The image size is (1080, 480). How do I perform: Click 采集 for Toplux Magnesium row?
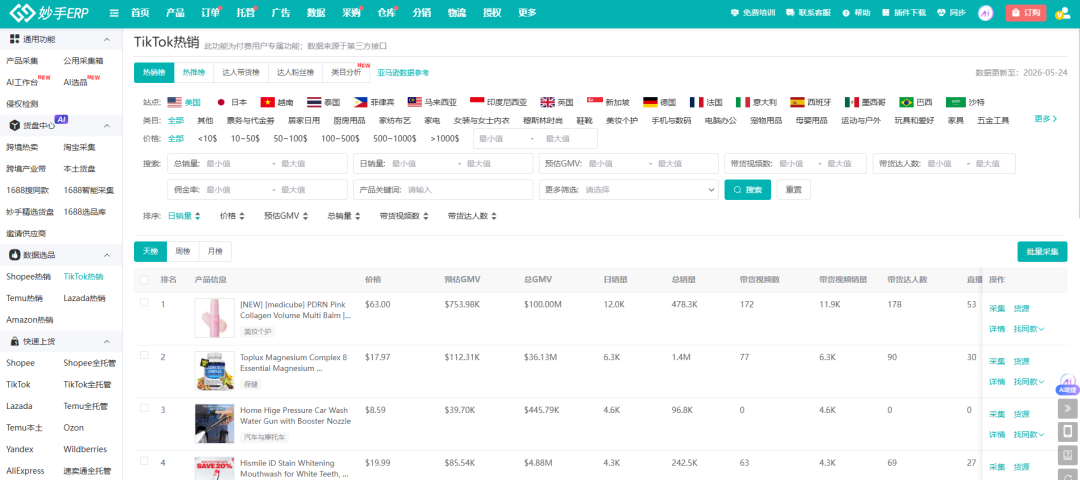pos(997,362)
